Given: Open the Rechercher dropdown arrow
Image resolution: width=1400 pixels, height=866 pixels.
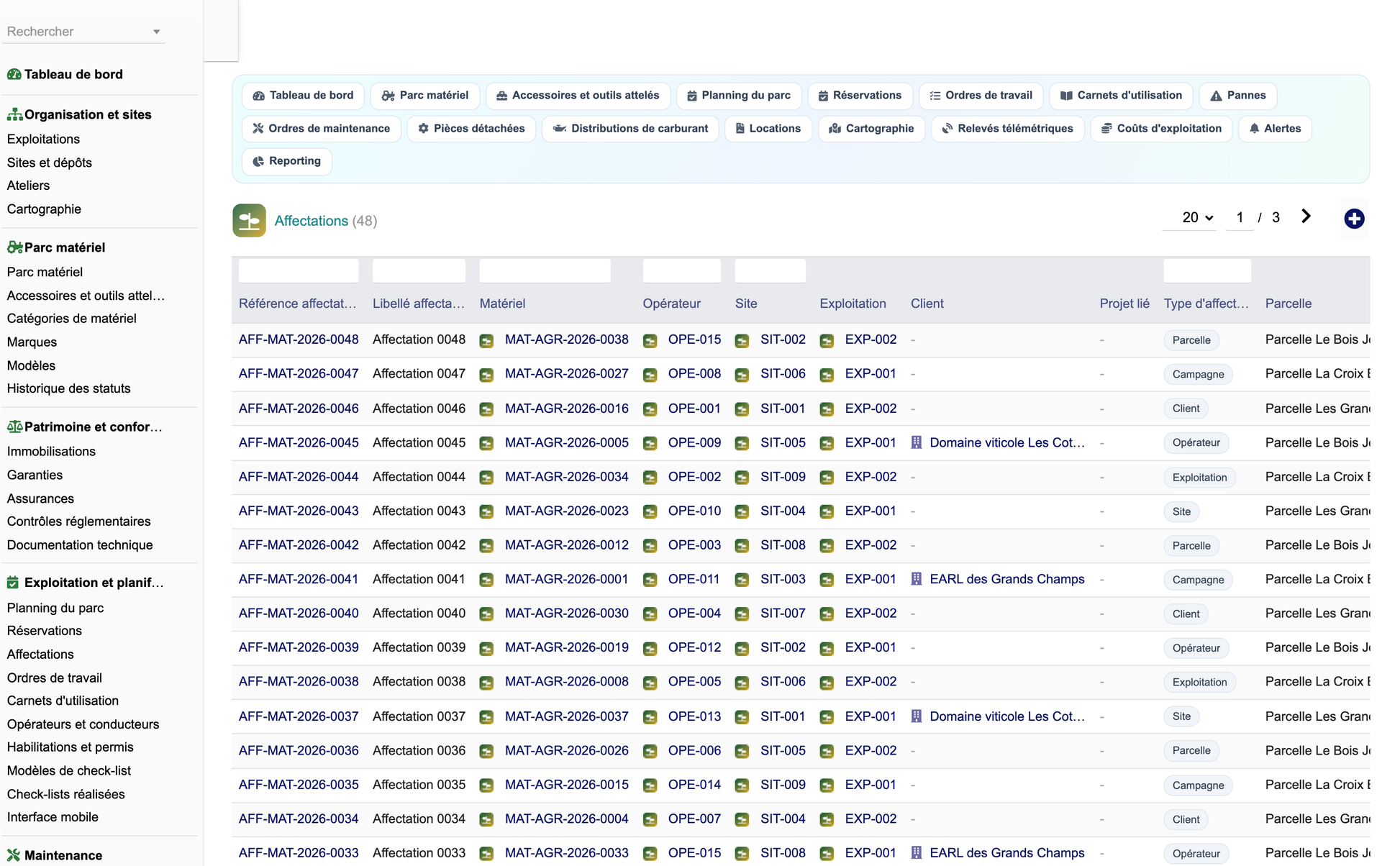Looking at the screenshot, I should click(156, 32).
